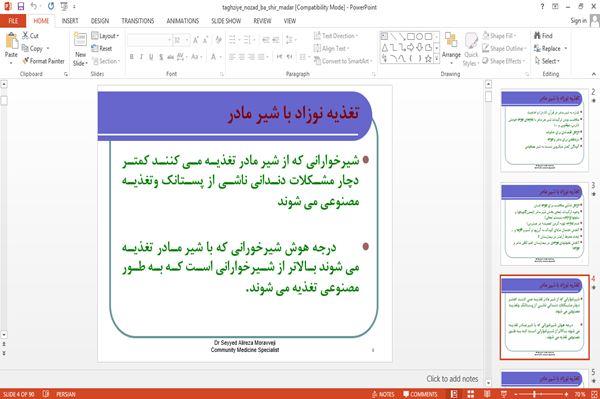The height and width of the screenshot is (399, 600).
Task: Toggle the Notes pane in the status bar
Action: (383, 394)
